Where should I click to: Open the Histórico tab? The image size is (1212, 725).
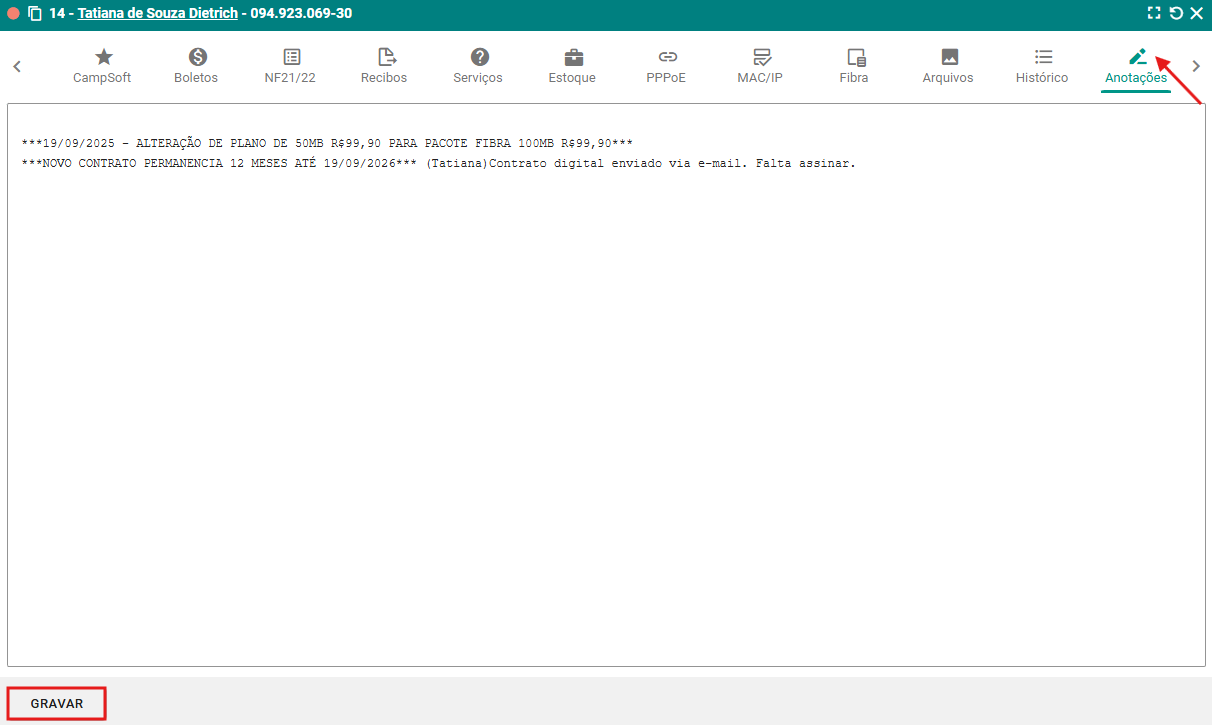click(x=1042, y=66)
